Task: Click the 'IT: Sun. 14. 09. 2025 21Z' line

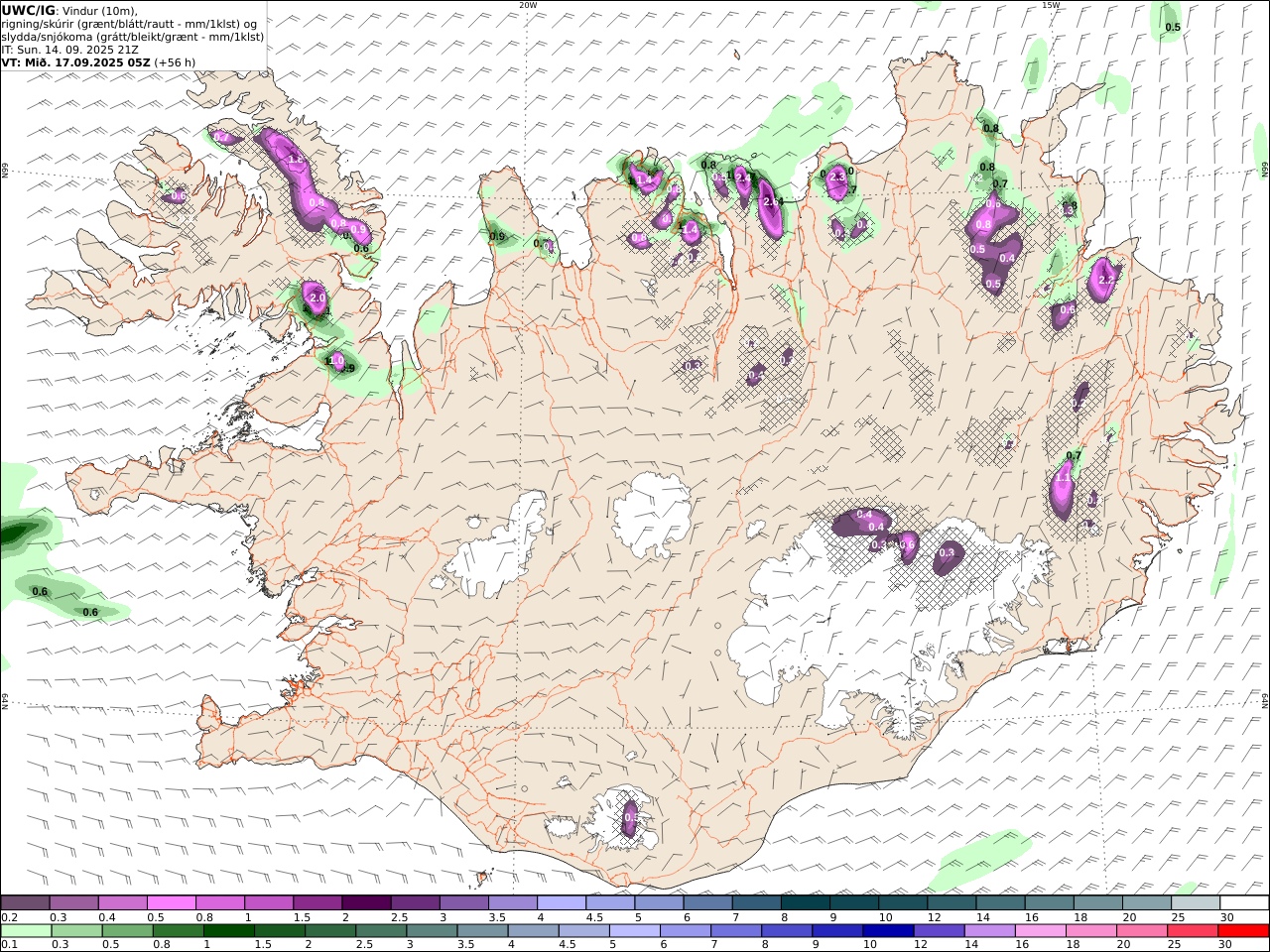Action: point(69,50)
